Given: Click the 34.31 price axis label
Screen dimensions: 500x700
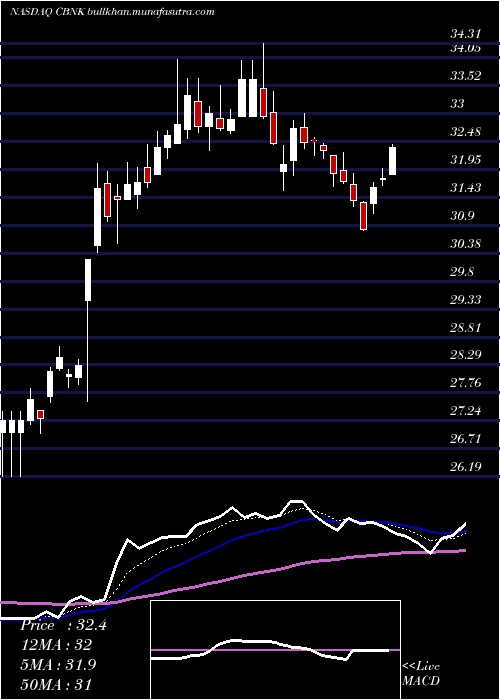Looking at the screenshot, I should click(x=467, y=33).
